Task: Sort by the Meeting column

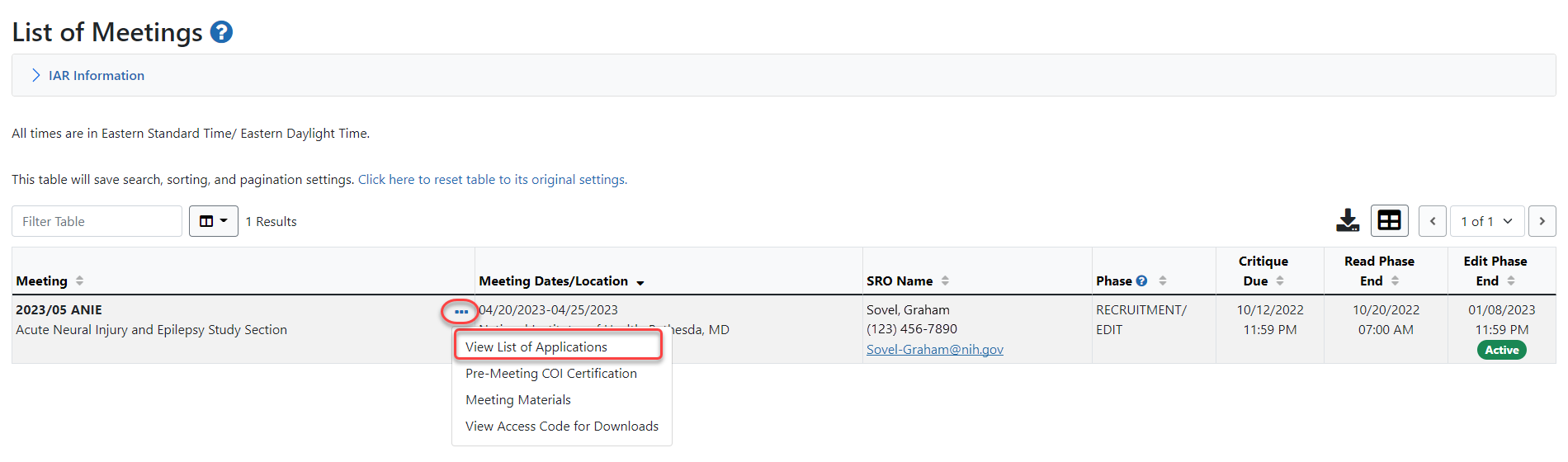Action: pyautogui.click(x=79, y=281)
